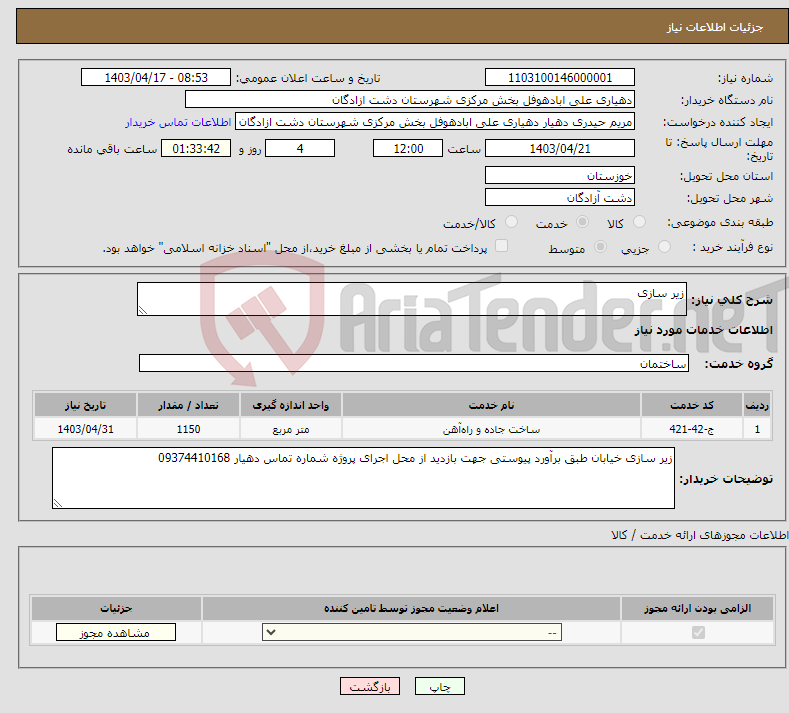Click the unit cell متر مربع

pyautogui.click(x=291, y=429)
